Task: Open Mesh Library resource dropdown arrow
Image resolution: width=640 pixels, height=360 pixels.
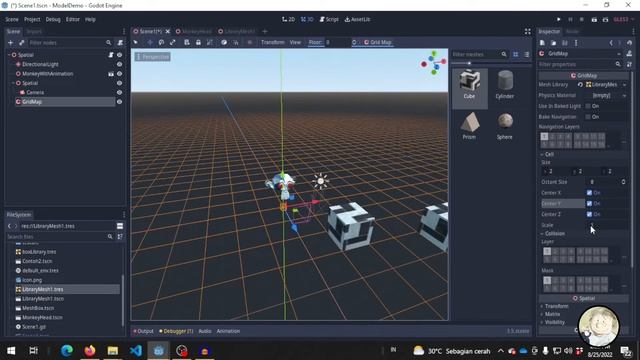Action: pos(624,84)
